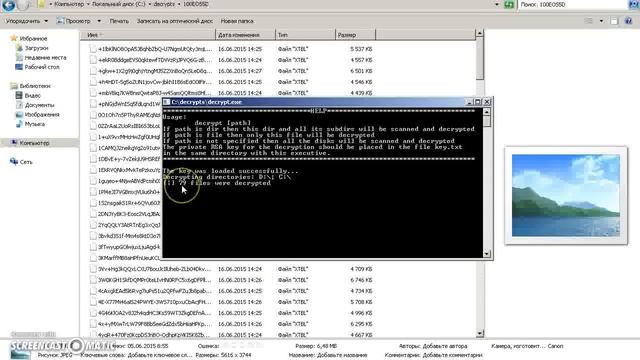Click console window scrollbar down arrow
Viewport: 640px width, 360px height.
click(x=487, y=254)
